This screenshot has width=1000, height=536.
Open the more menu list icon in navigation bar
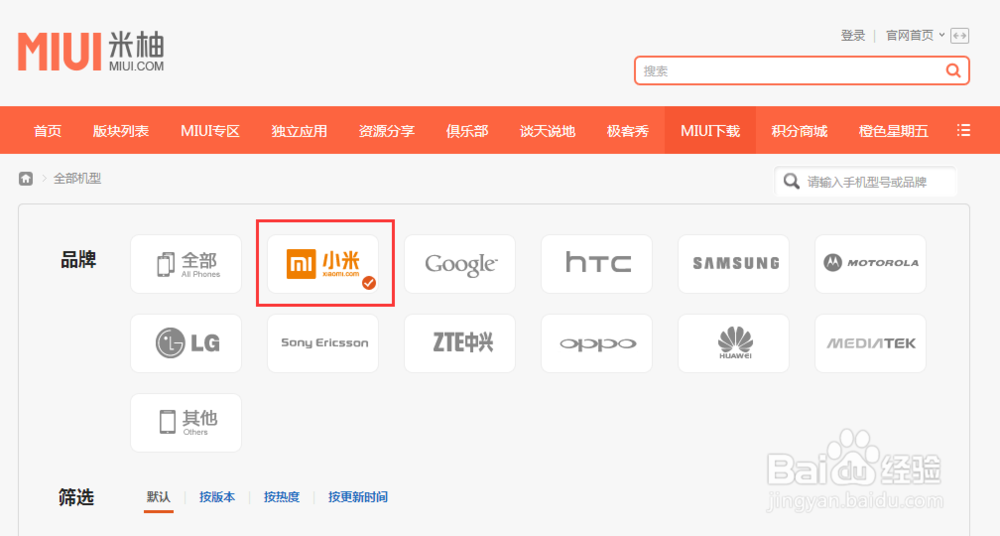pos(964,130)
